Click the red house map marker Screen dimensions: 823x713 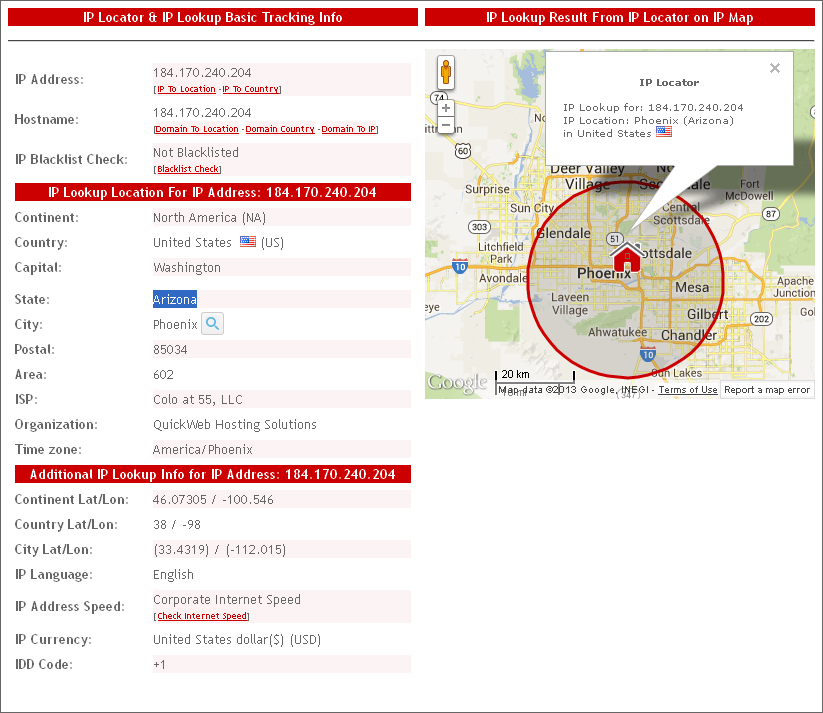click(x=627, y=257)
